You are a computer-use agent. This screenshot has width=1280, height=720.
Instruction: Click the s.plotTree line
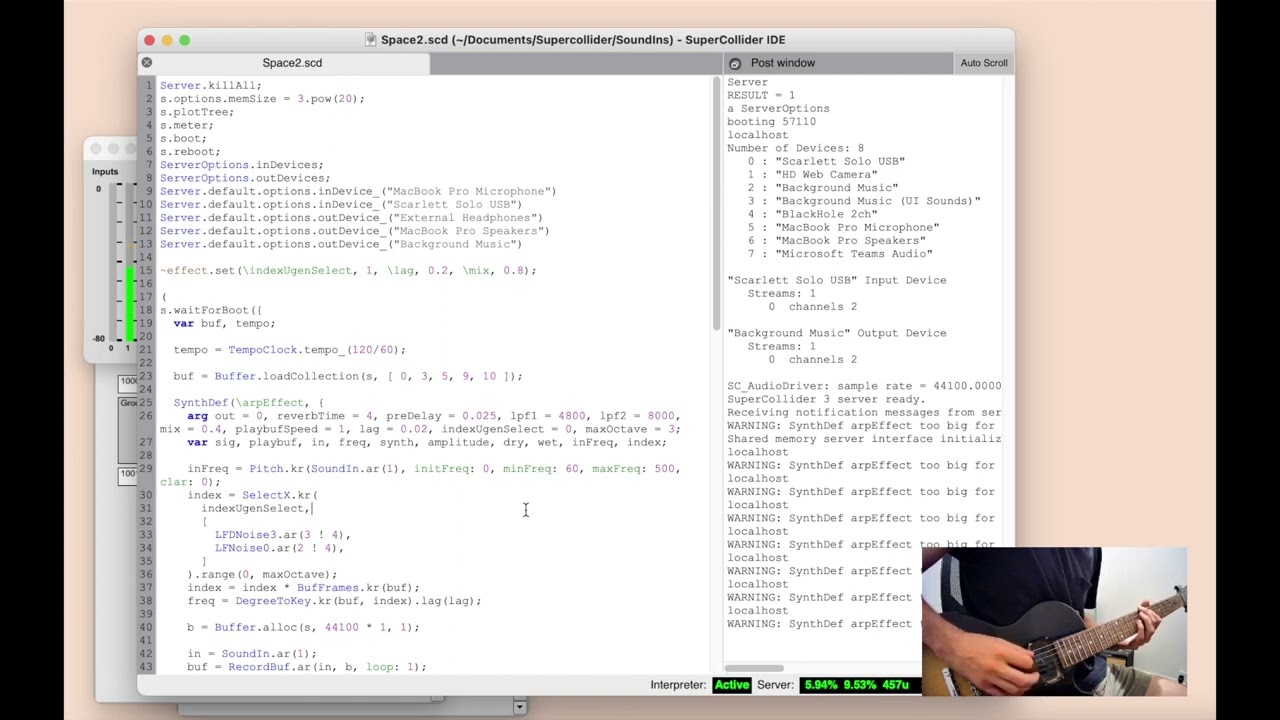coord(197,112)
